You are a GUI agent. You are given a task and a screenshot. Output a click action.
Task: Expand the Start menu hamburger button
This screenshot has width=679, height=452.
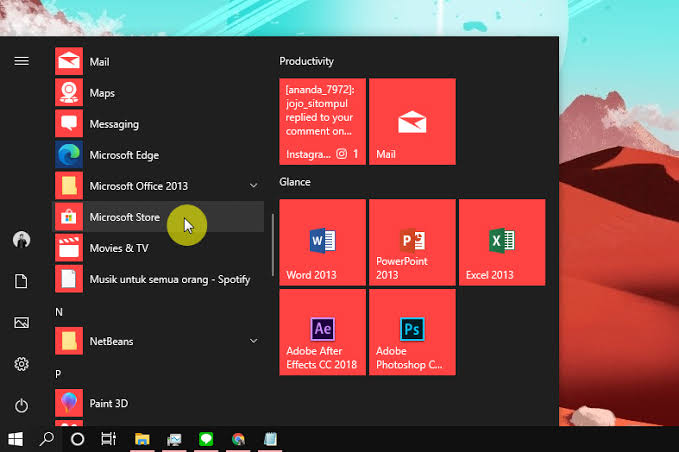click(22, 61)
